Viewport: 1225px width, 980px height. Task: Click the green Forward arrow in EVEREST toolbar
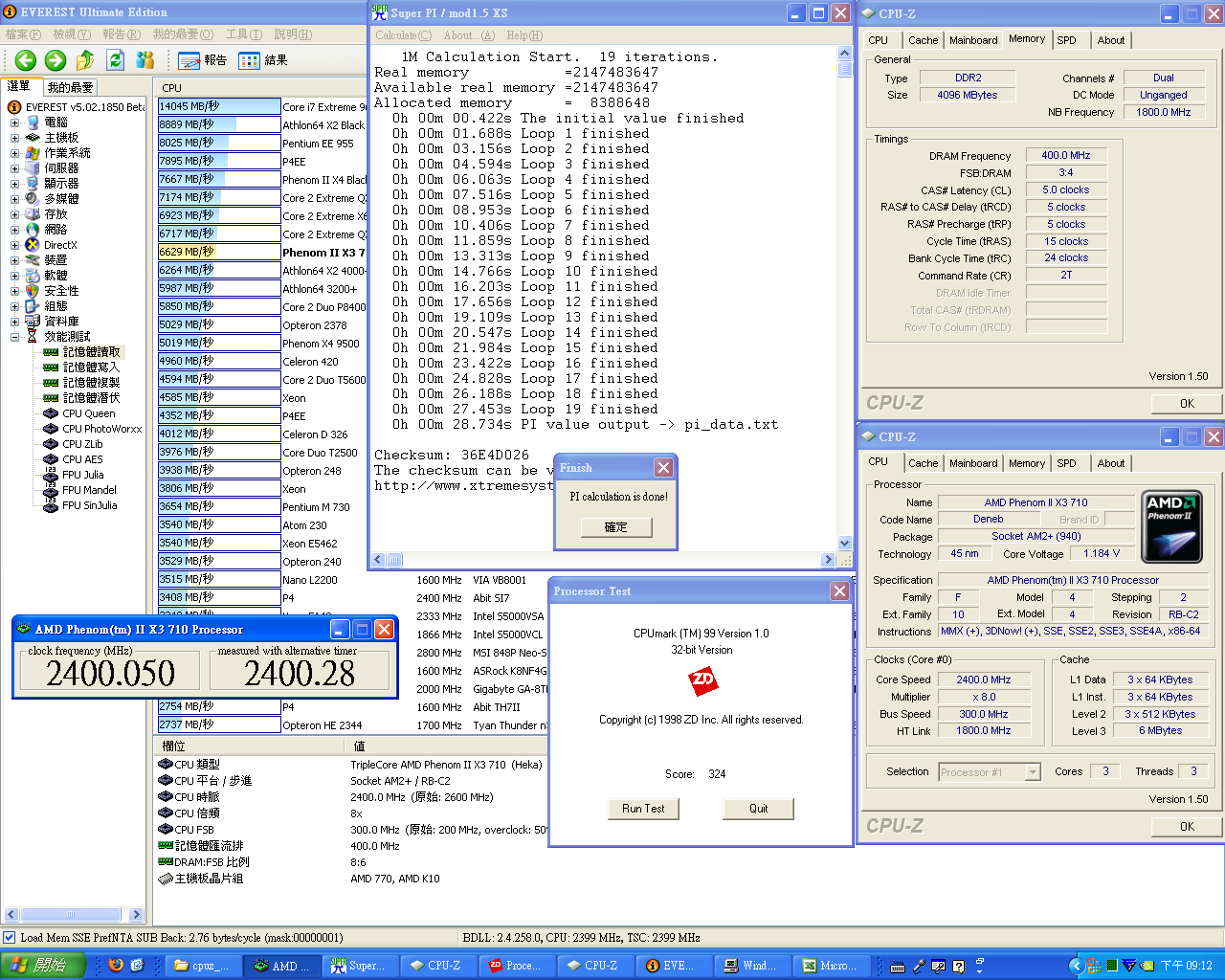(56, 60)
